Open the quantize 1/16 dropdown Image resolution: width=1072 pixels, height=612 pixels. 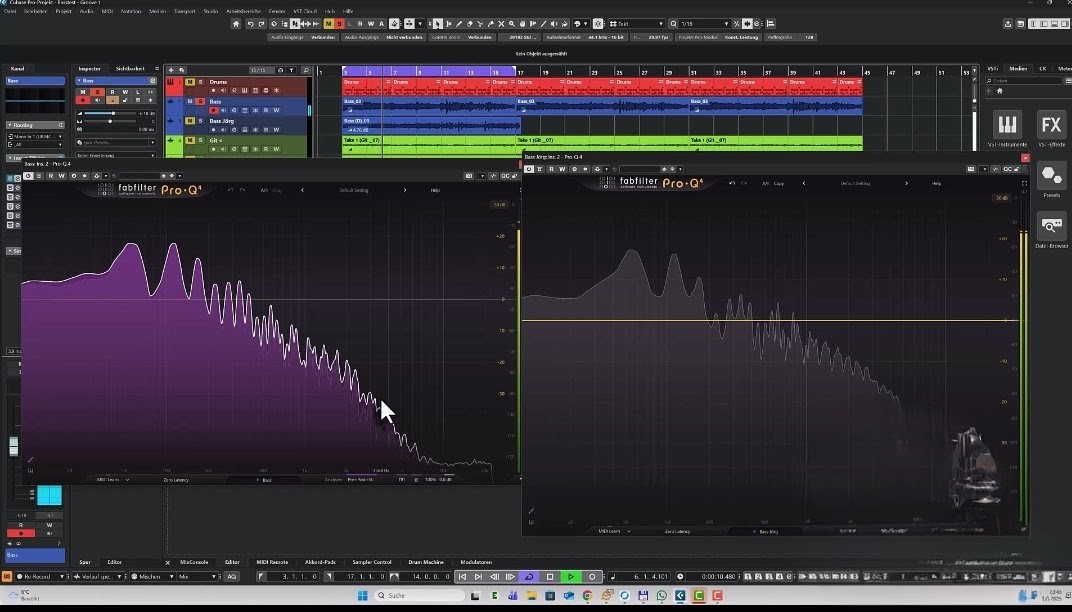(x=704, y=23)
